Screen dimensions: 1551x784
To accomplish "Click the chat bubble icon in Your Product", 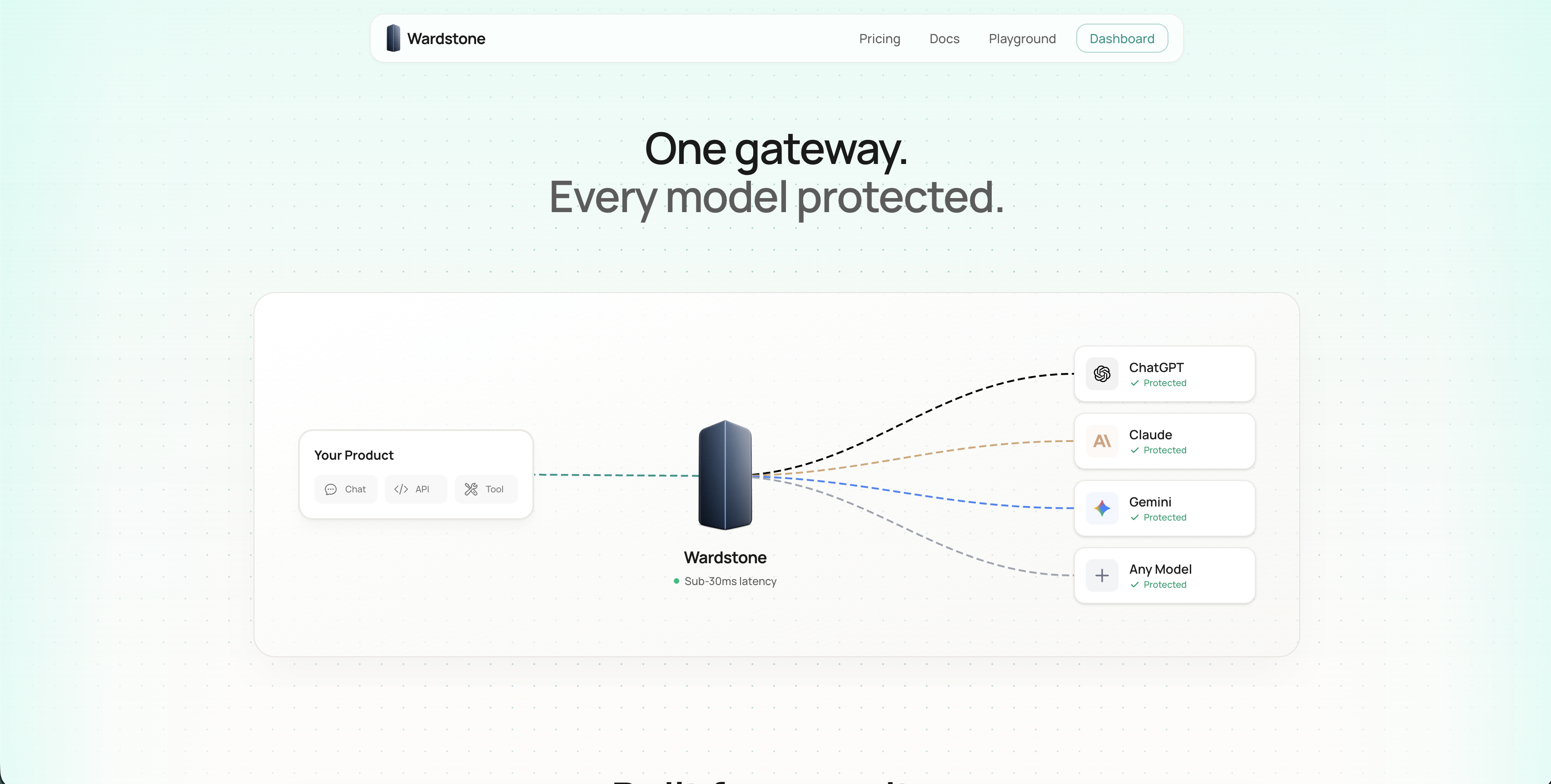I will (331, 490).
